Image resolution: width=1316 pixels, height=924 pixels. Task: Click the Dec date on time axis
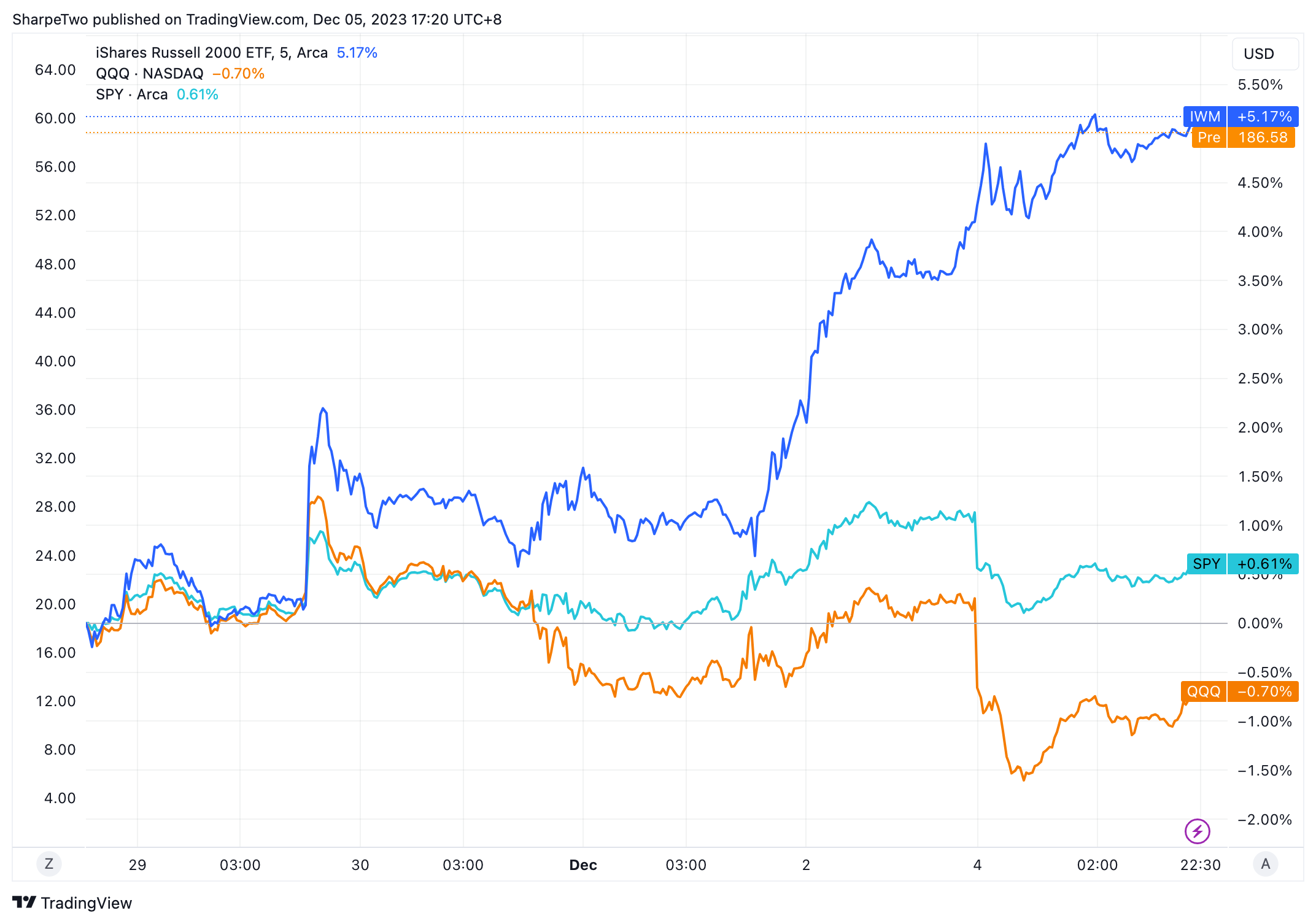[583, 865]
